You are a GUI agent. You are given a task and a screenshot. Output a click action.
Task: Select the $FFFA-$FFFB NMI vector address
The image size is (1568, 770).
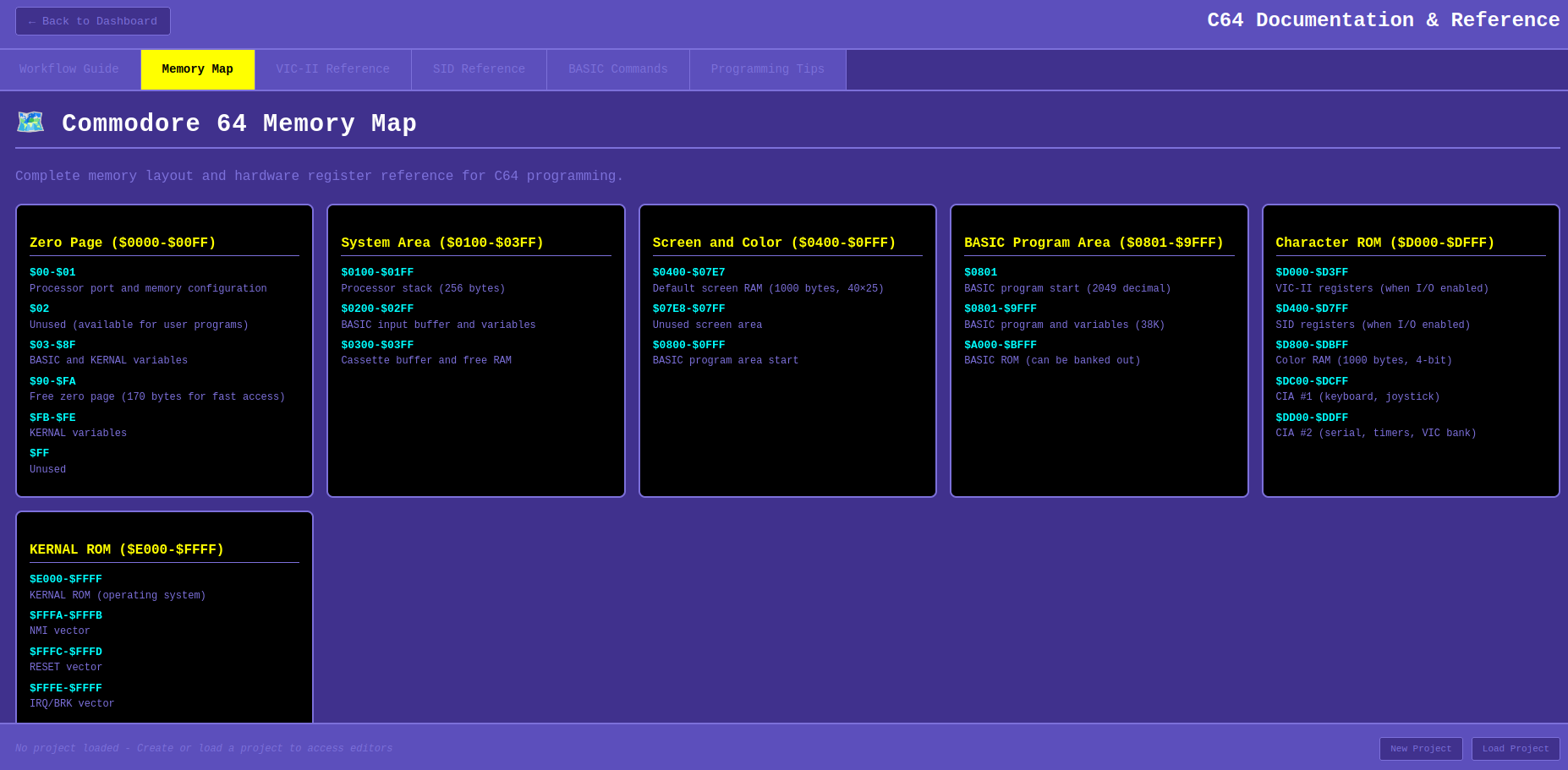click(66, 615)
